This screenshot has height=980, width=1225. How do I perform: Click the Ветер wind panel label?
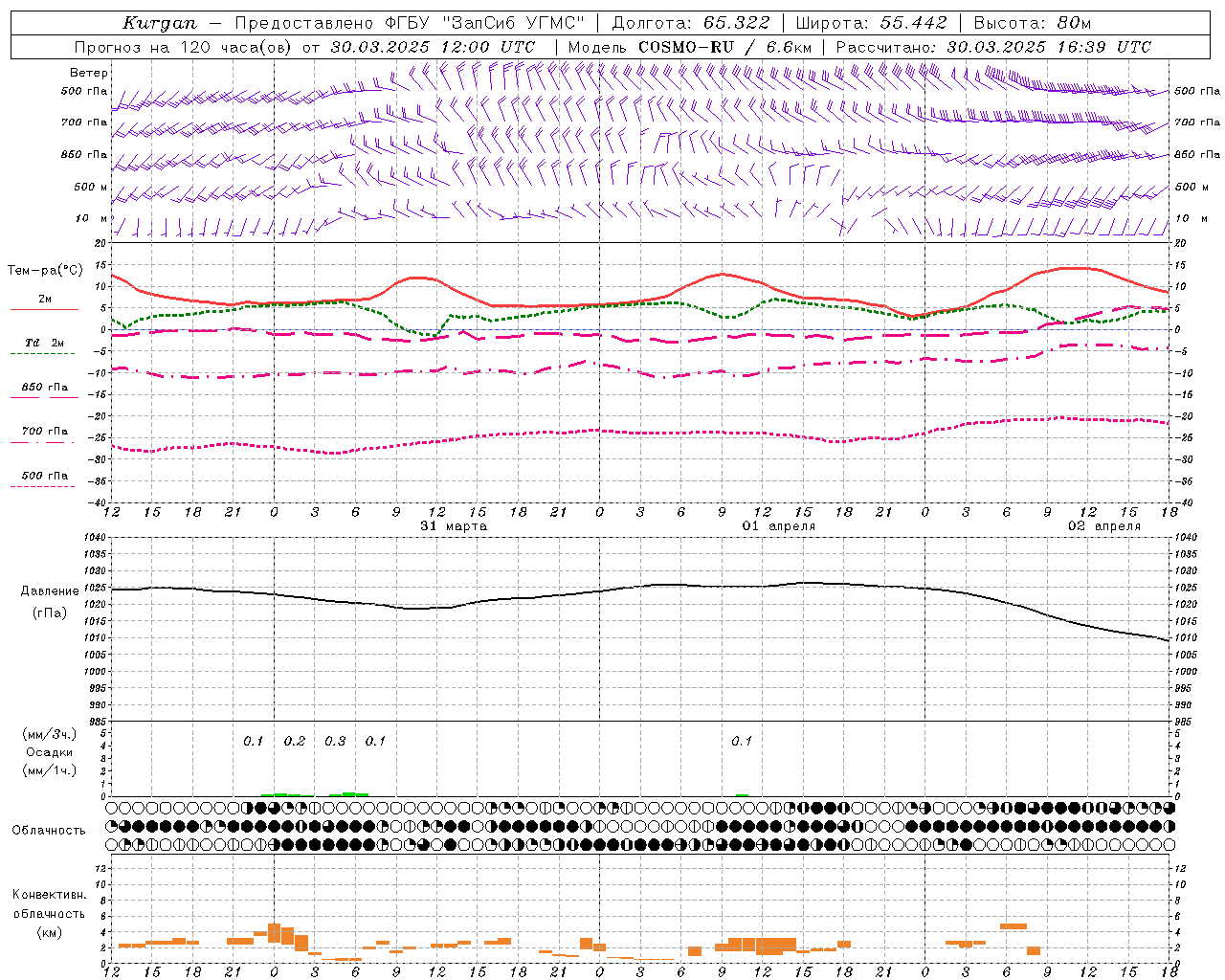(89, 73)
